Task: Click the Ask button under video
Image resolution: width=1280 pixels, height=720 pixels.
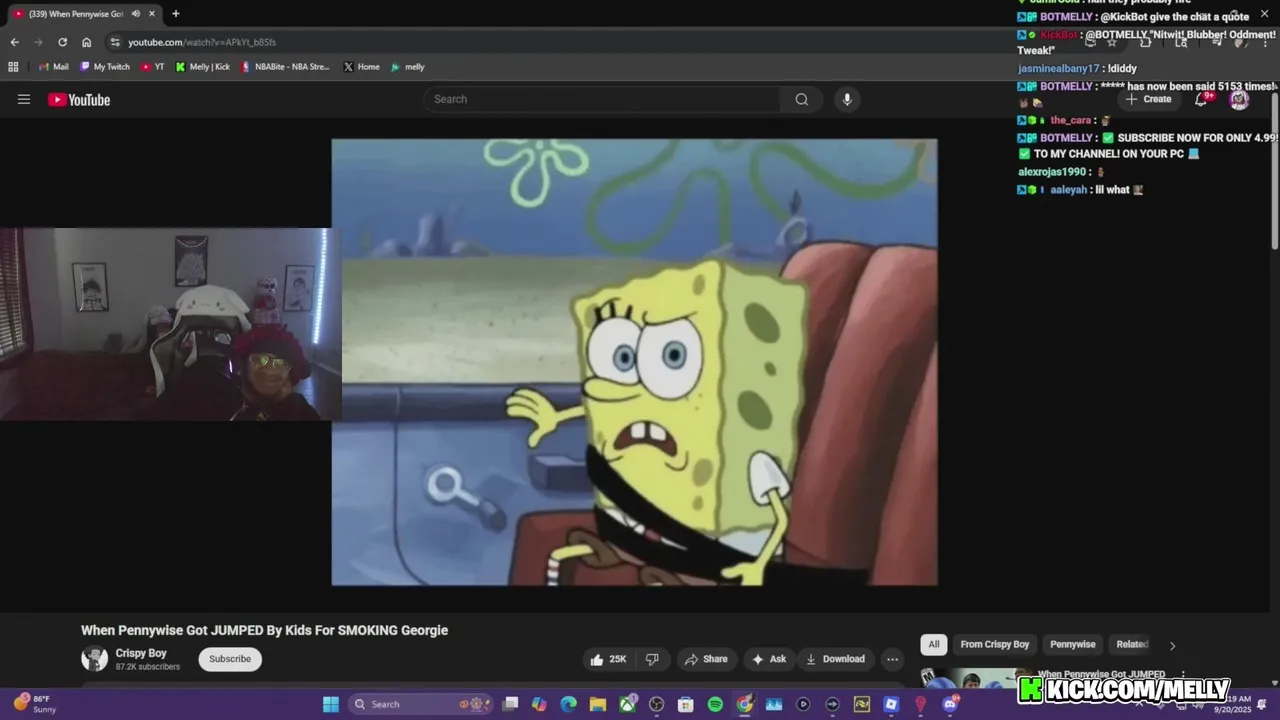Action: click(769, 659)
